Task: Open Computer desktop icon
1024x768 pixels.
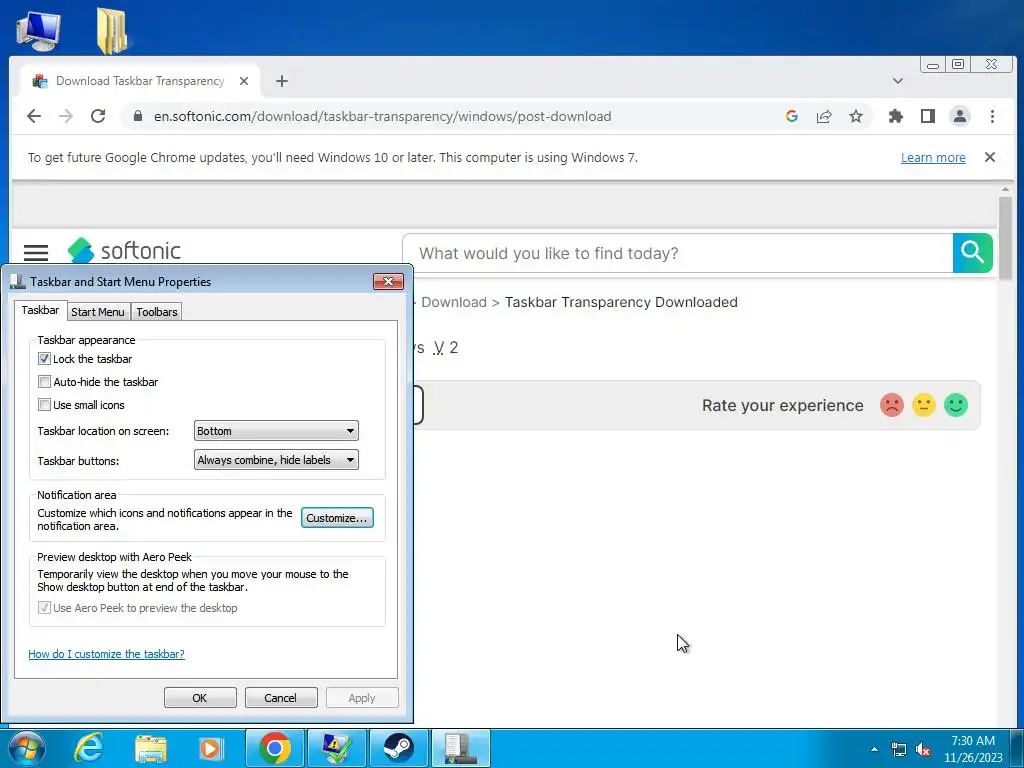Action: coord(39,30)
